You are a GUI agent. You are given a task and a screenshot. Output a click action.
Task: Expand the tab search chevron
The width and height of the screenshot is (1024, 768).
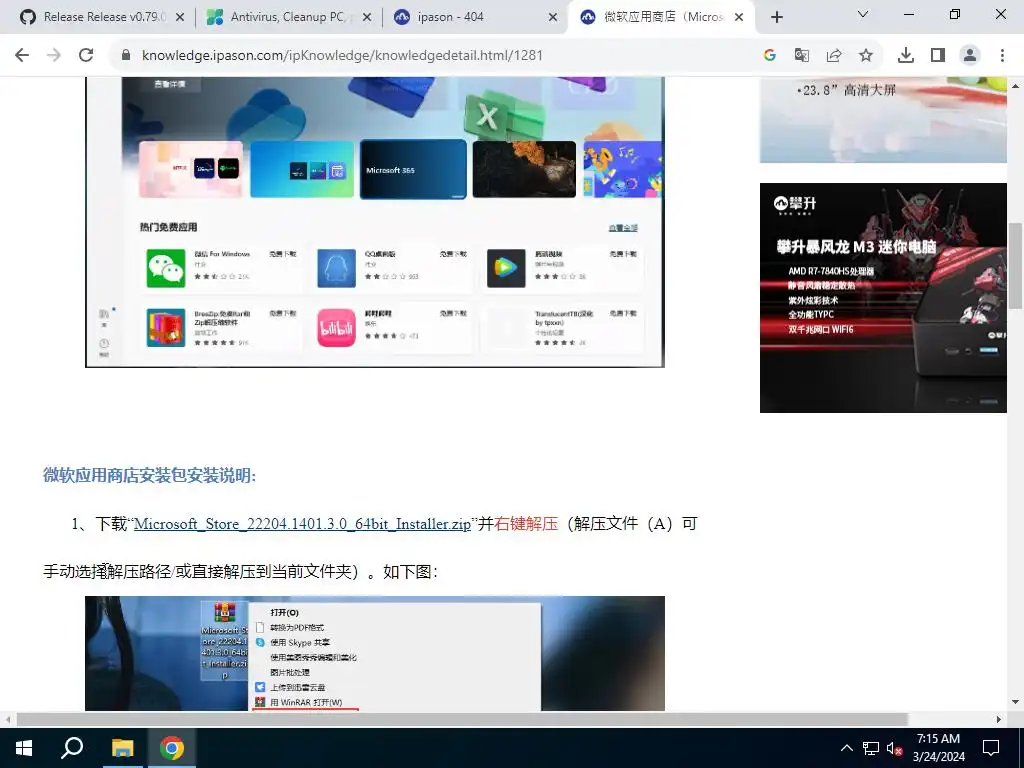[x=863, y=14]
